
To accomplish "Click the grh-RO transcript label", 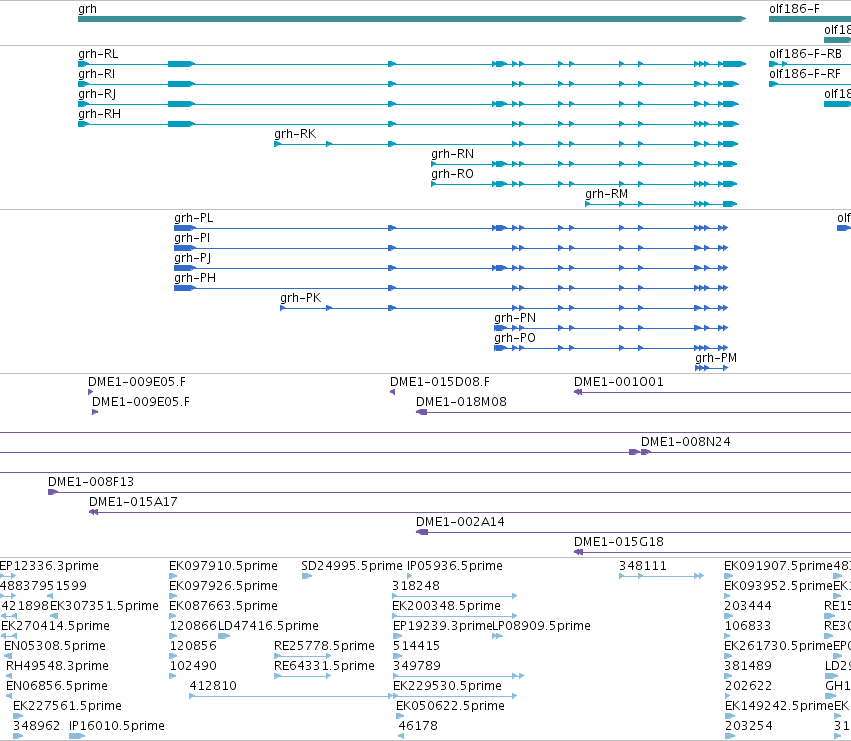I will (x=452, y=174).
